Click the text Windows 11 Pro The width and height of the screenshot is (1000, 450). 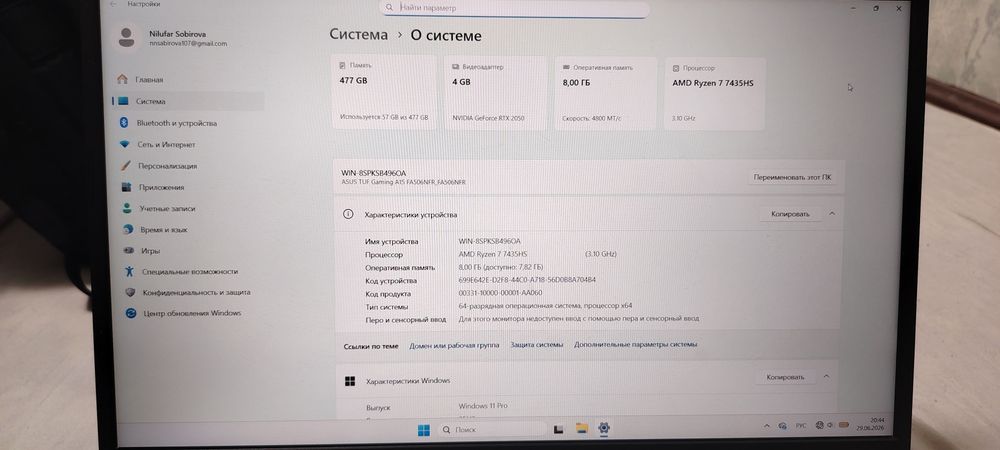pyautogui.click(x=483, y=406)
